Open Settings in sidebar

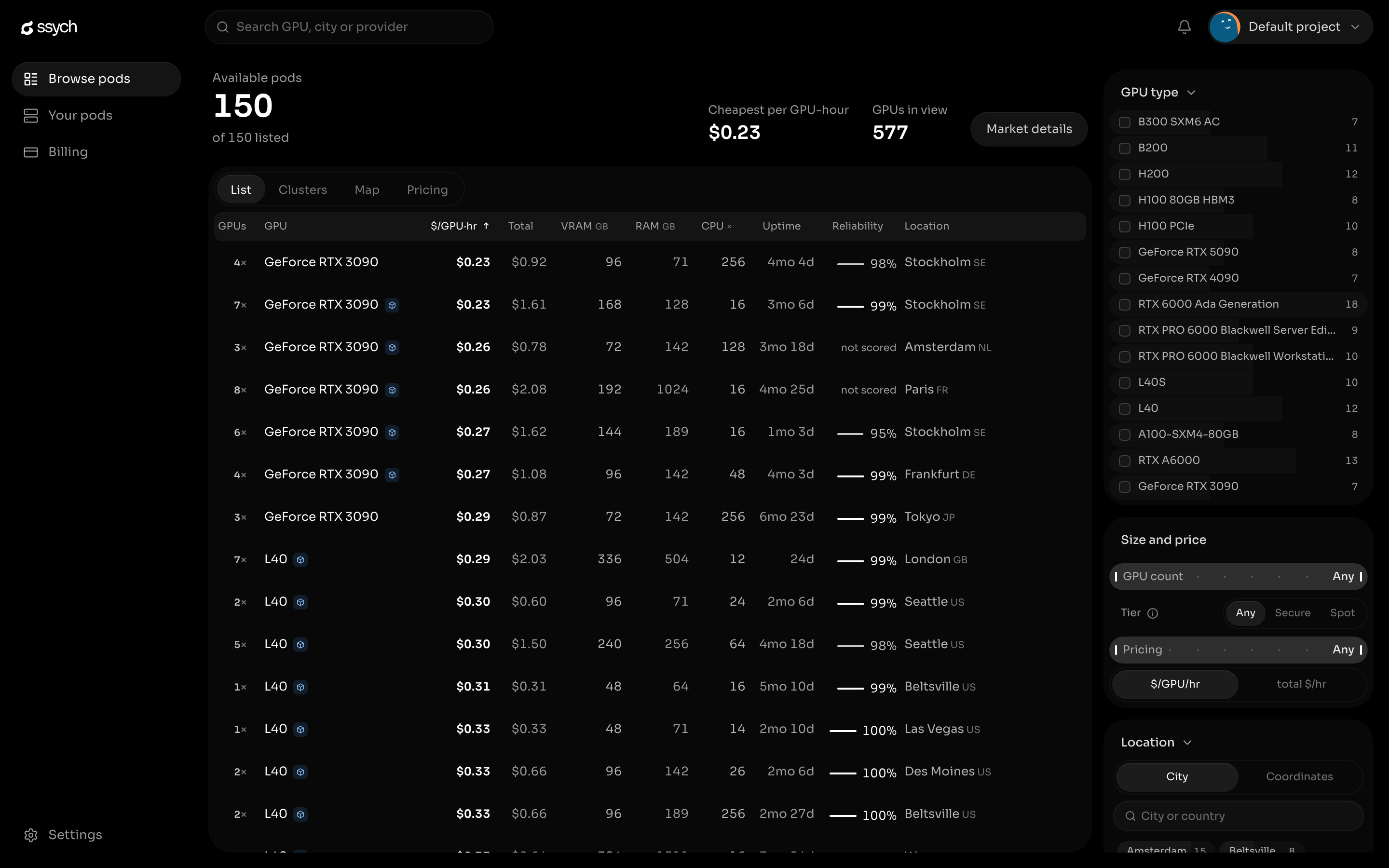point(96,835)
